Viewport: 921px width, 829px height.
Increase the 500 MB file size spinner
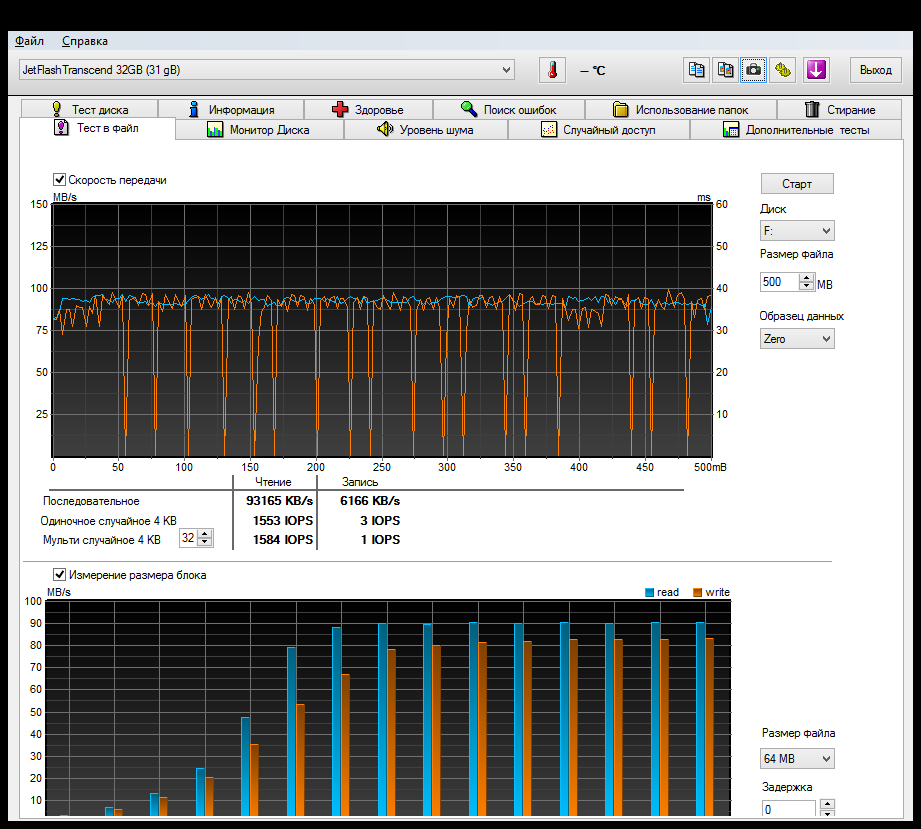coord(807,277)
